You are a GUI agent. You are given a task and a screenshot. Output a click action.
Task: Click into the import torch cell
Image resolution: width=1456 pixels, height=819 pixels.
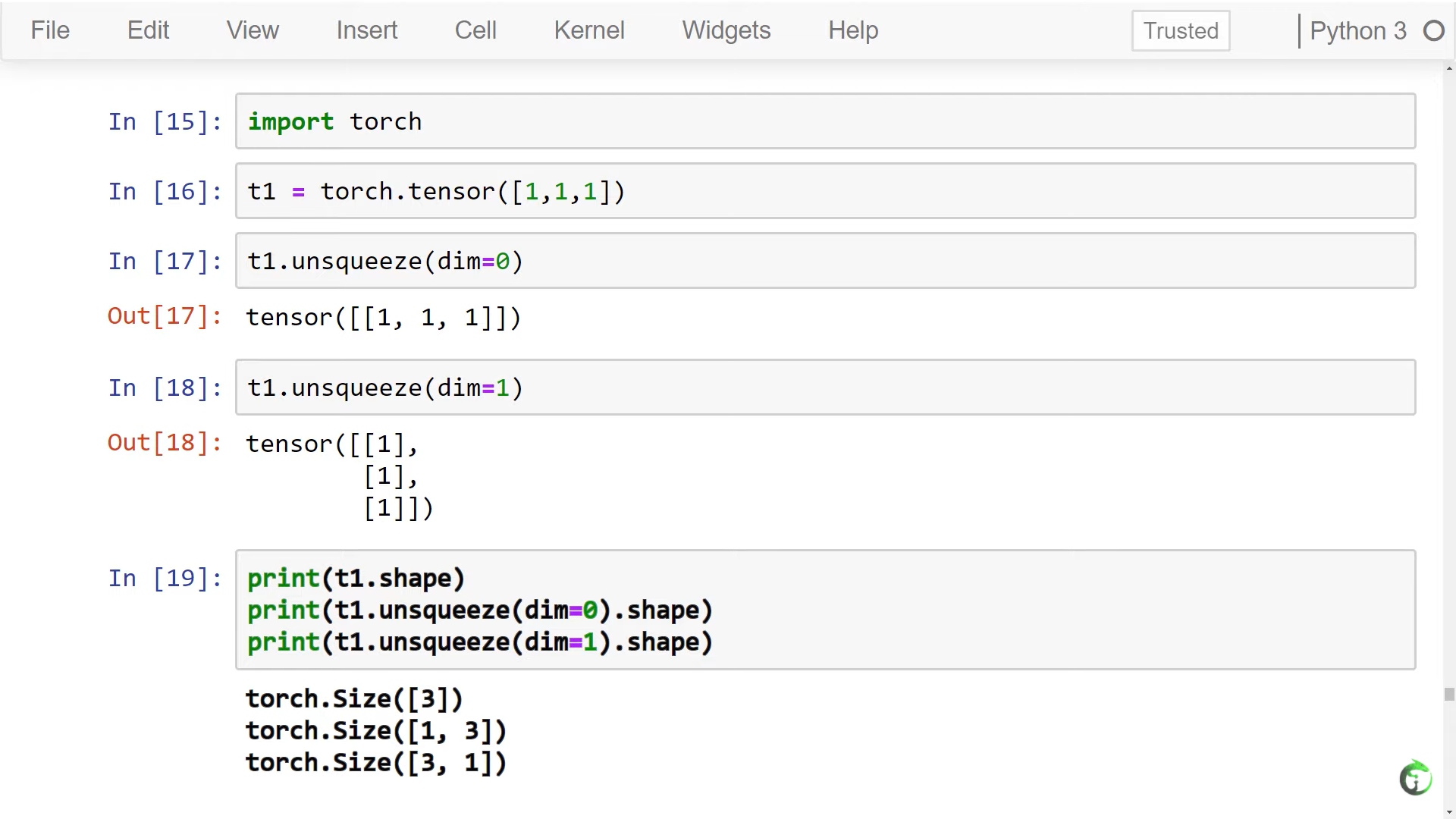(x=825, y=121)
